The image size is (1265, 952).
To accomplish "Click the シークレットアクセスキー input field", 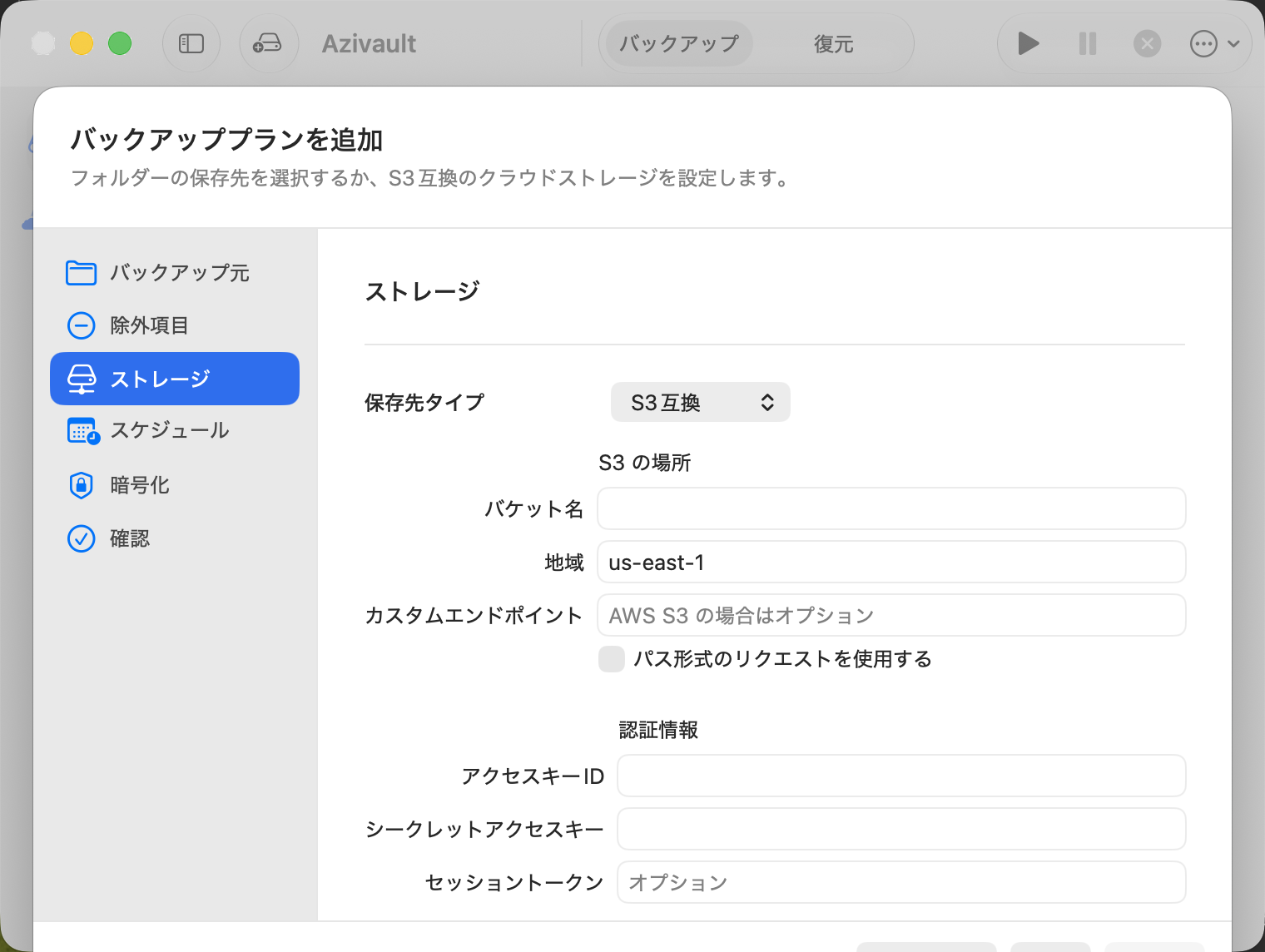I will pos(901,829).
